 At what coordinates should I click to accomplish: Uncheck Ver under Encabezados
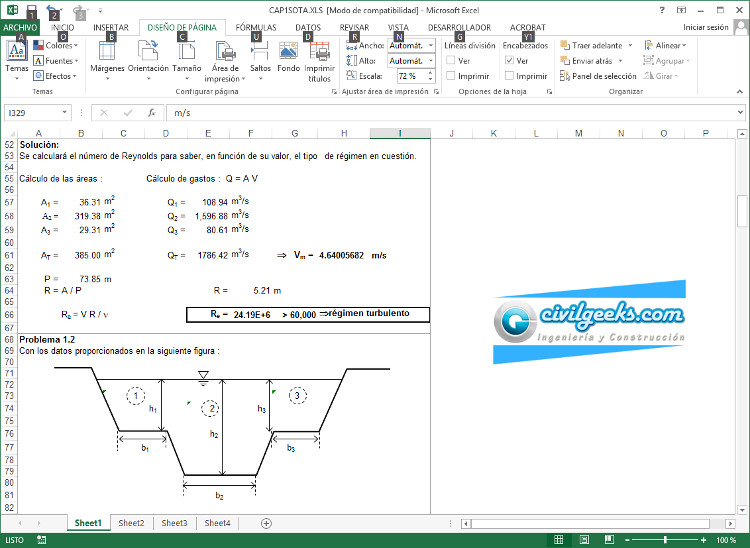point(510,61)
